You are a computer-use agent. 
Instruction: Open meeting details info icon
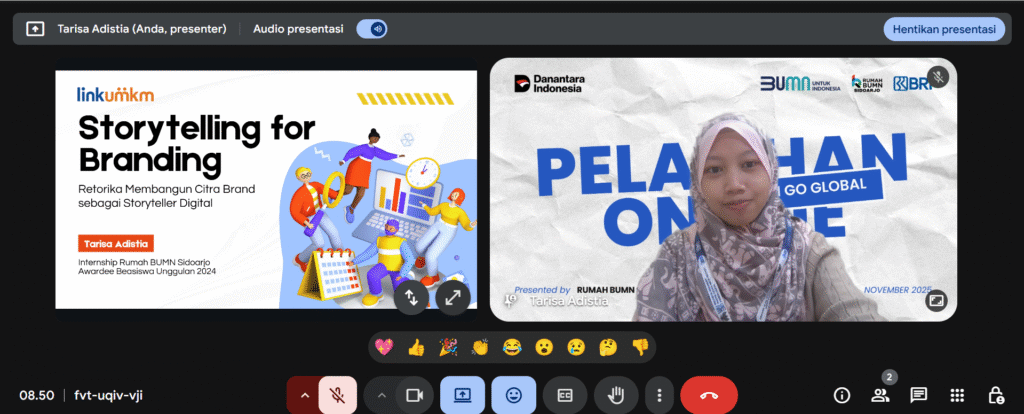842,395
